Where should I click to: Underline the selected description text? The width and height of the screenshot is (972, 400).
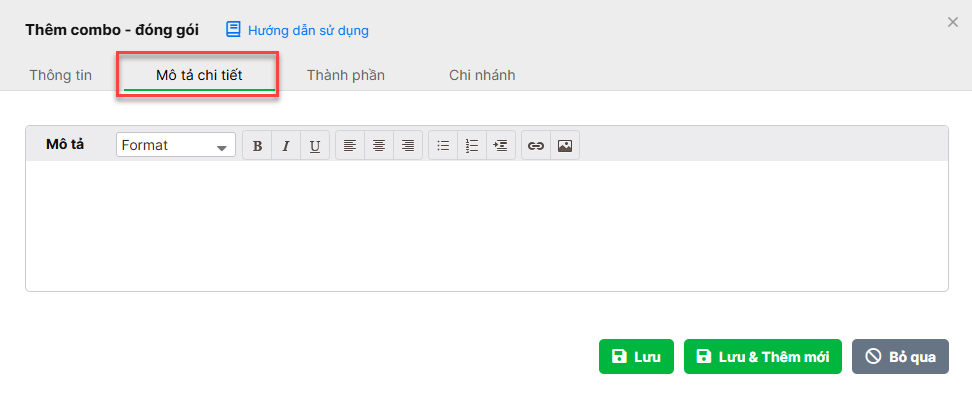(x=315, y=146)
